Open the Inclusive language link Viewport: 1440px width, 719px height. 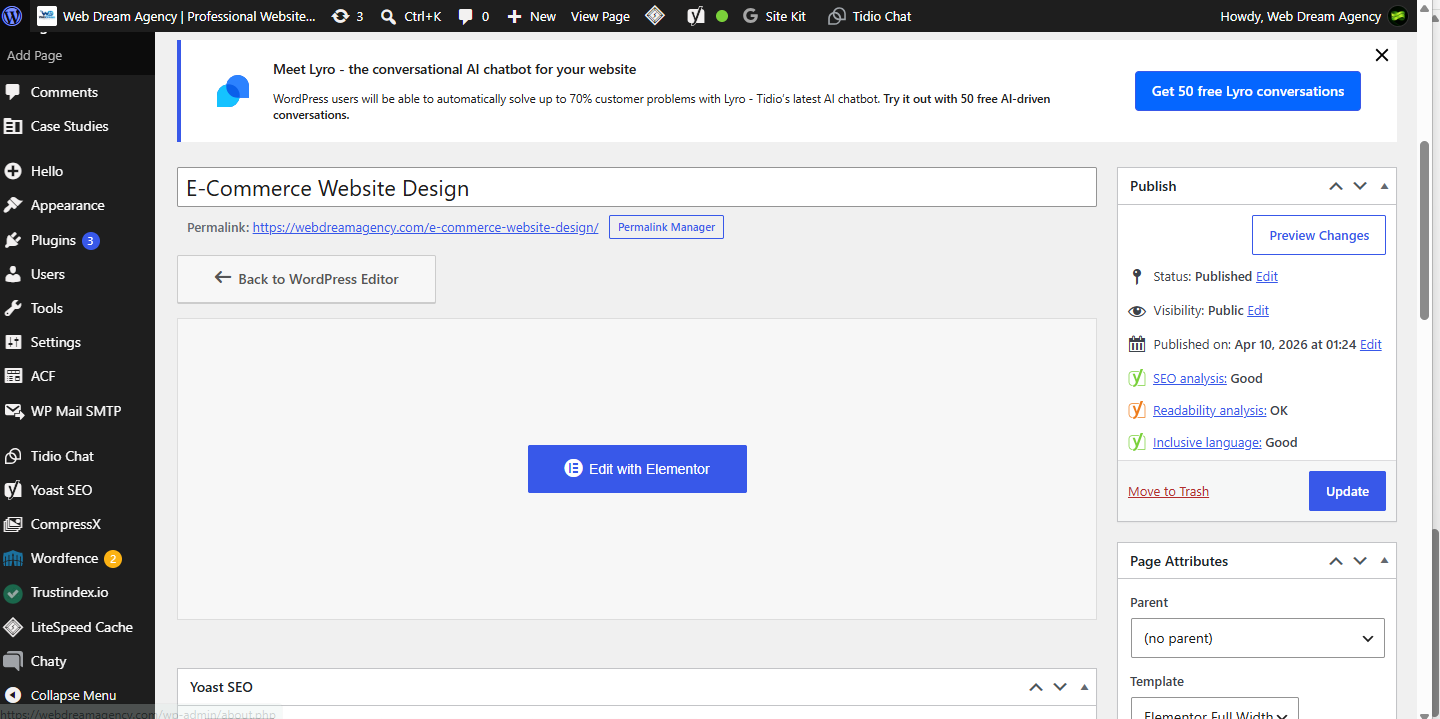click(1207, 442)
